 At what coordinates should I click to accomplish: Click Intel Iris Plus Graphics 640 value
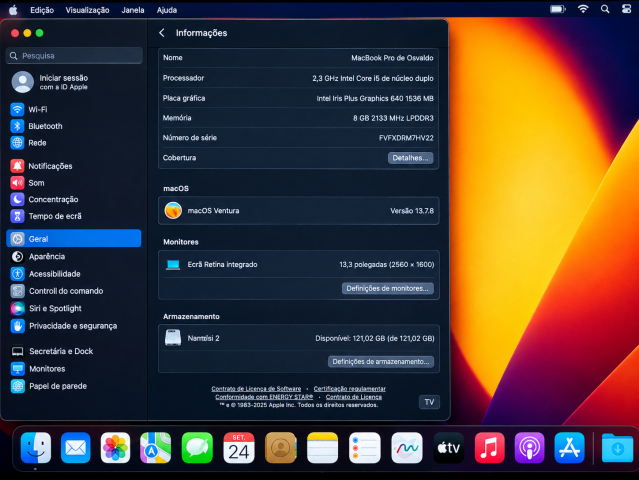(375, 98)
